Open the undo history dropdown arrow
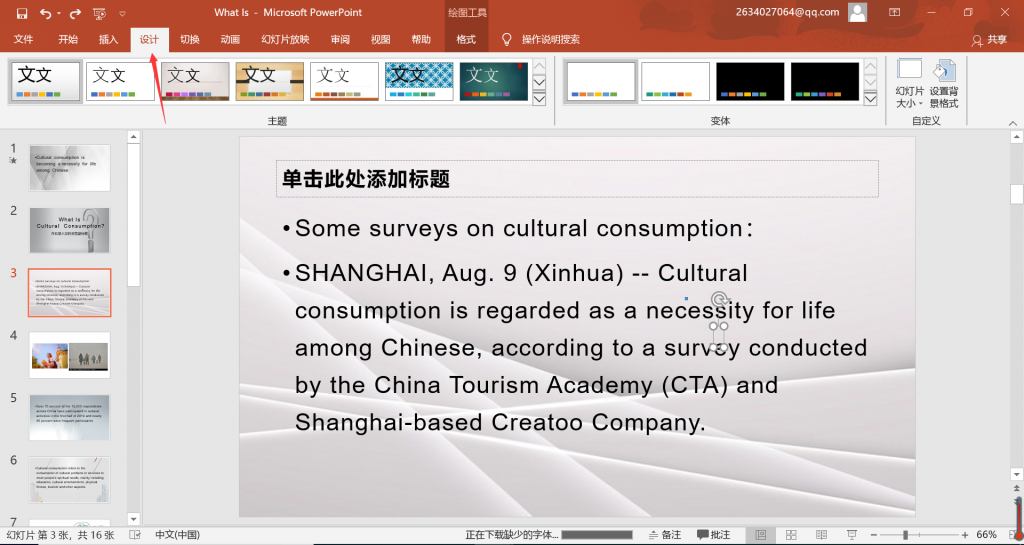Image resolution: width=1024 pixels, height=545 pixels. point(59,13)
